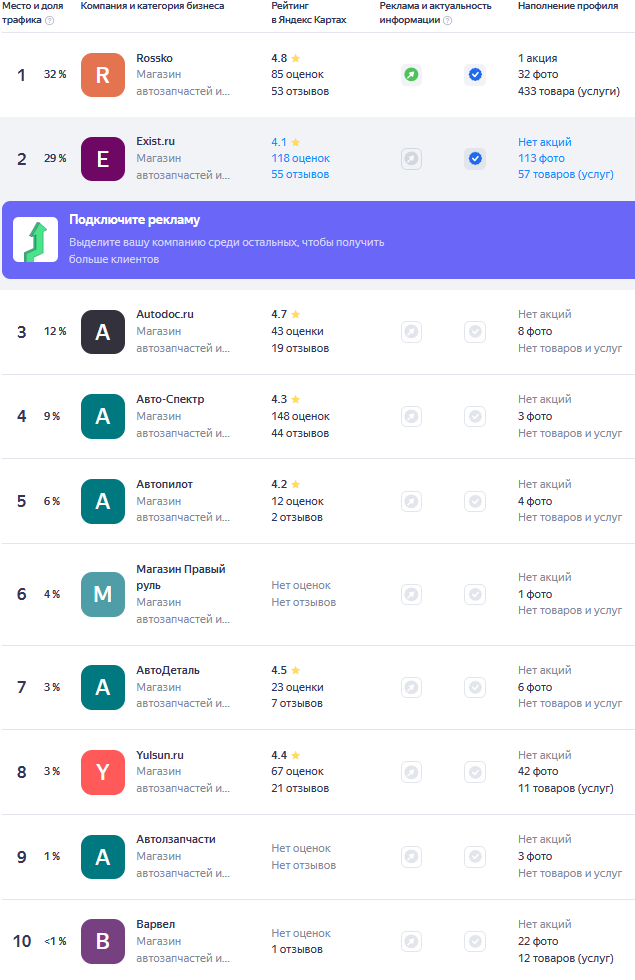Image resolution: width=635 pixels, height=980 pixels.
Task: Open the '57 товаров (услуг)' link
Action: [x=565, y=174]
